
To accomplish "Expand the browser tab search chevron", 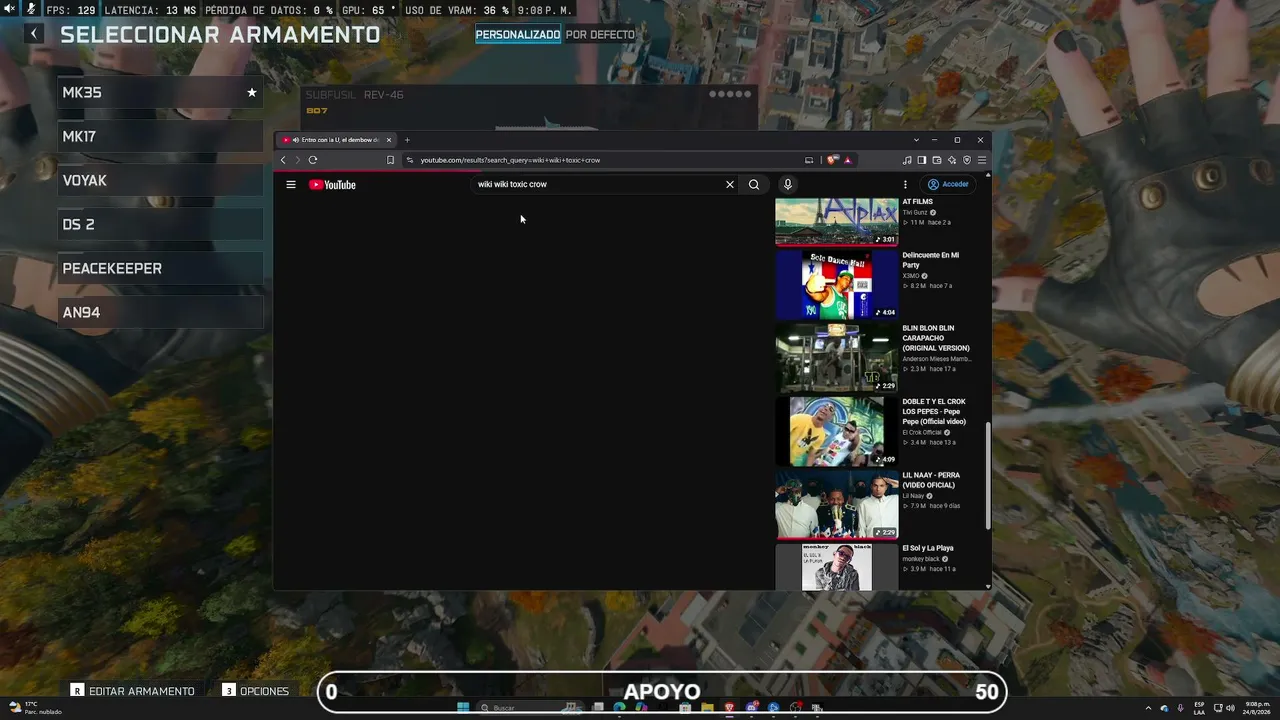I will (916, 140).
